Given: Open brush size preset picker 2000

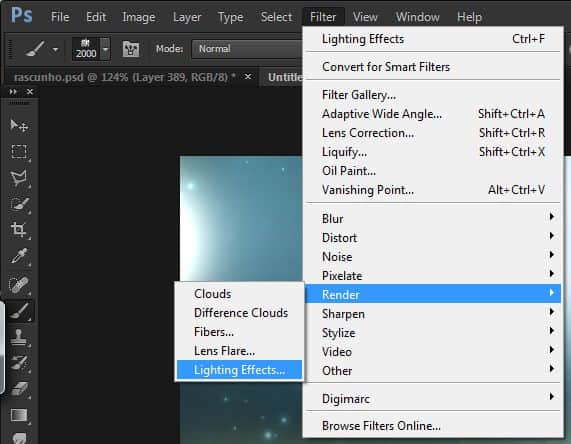Looking at the screenshot, I should point(91,49).
